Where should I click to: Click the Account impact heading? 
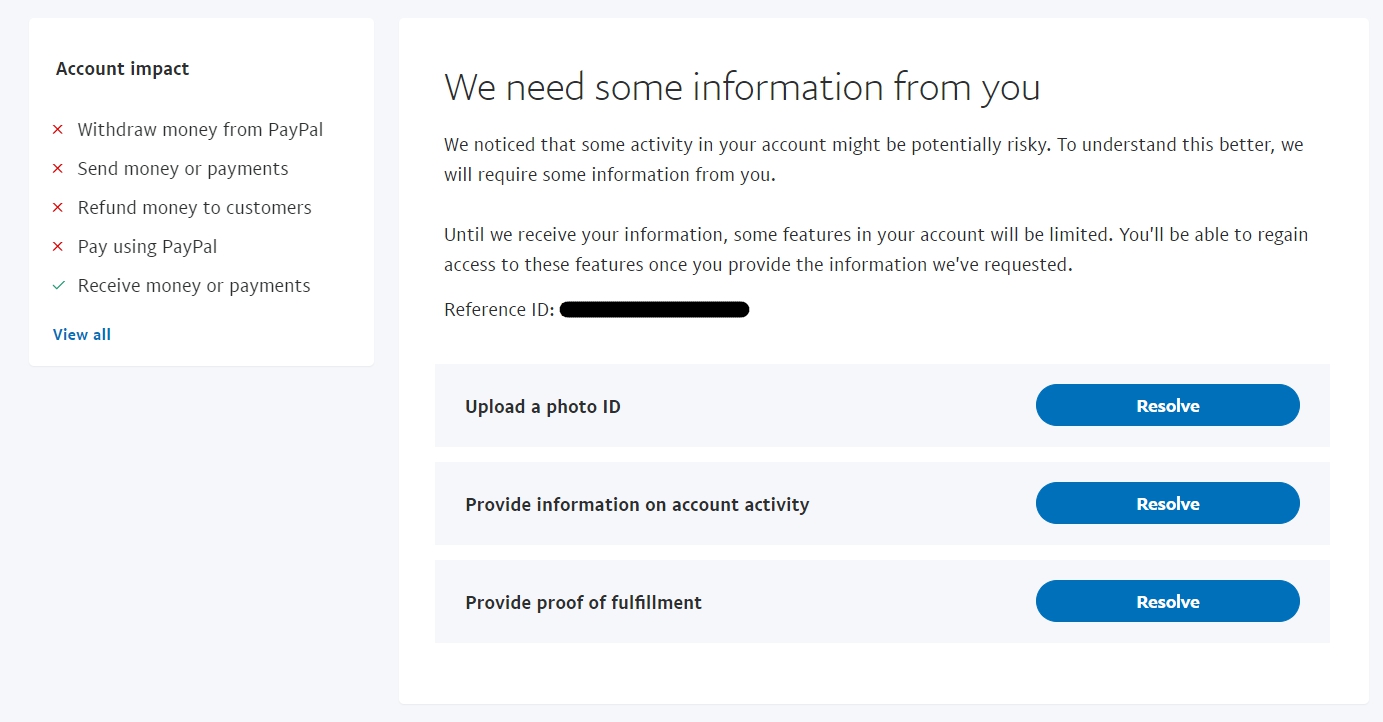pyautogui.click(x=122, y=69)
